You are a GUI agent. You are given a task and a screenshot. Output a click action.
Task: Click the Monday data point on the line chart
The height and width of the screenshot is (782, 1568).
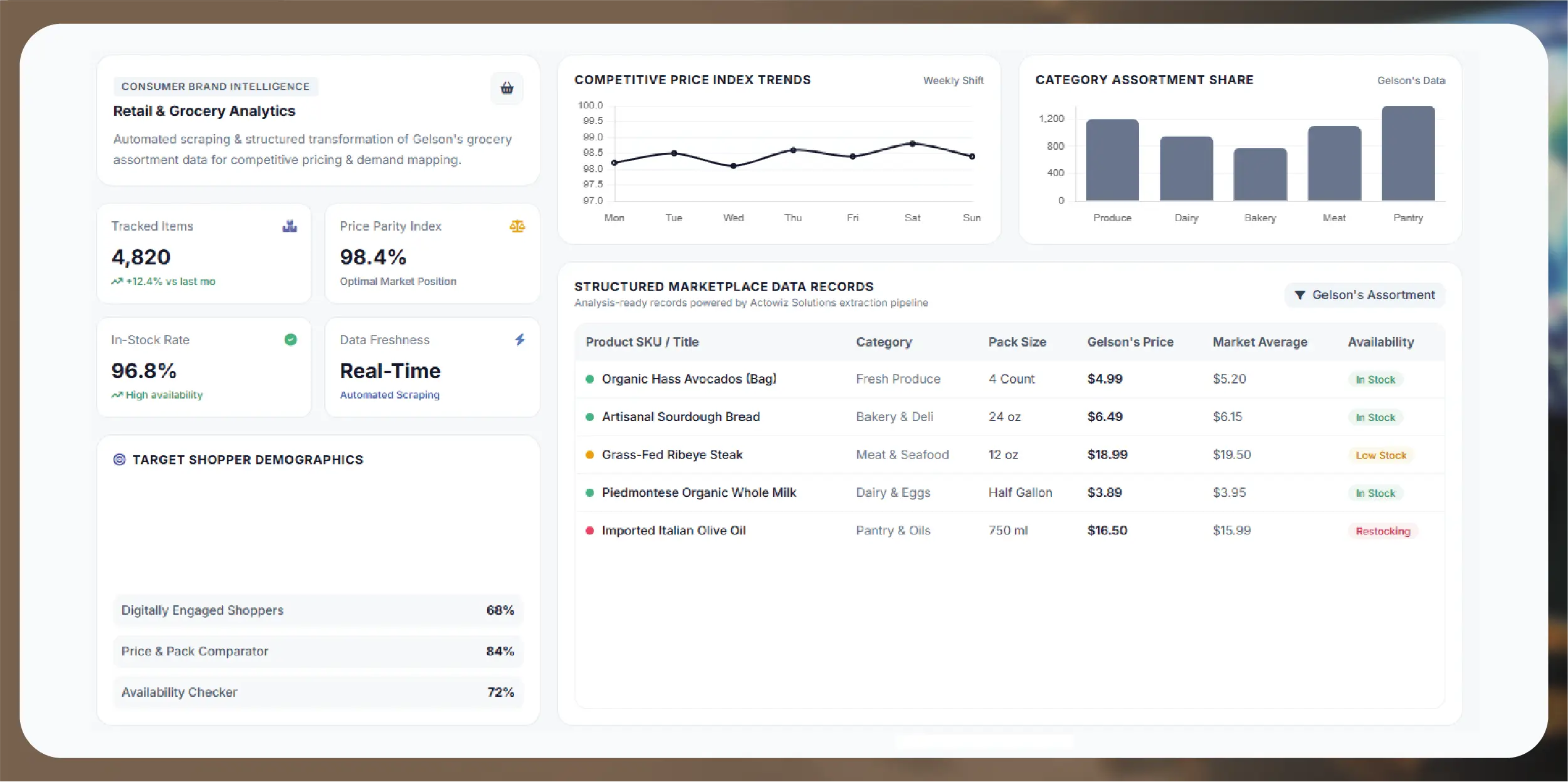pos(614,163)
